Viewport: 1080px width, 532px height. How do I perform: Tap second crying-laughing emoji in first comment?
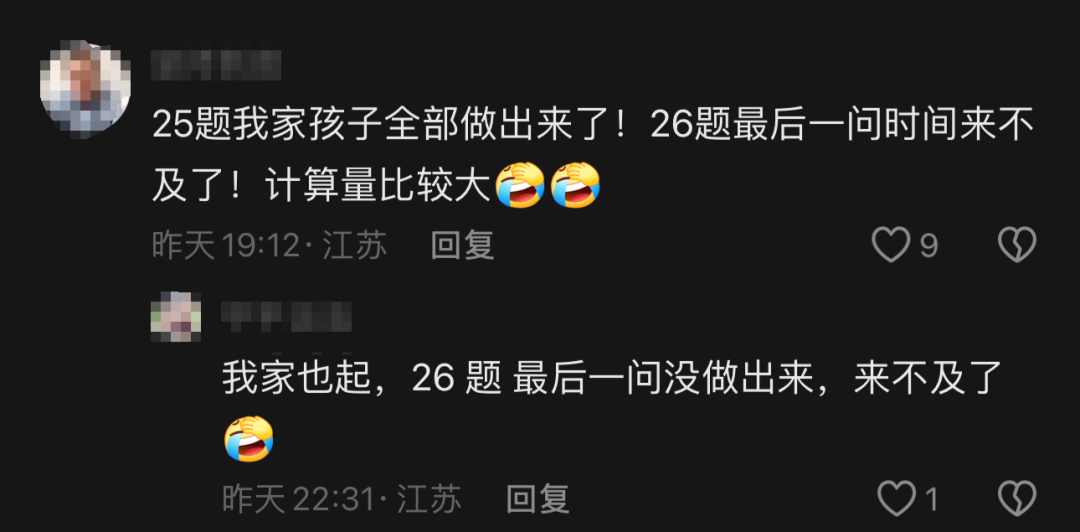click(x=575, y=184)
